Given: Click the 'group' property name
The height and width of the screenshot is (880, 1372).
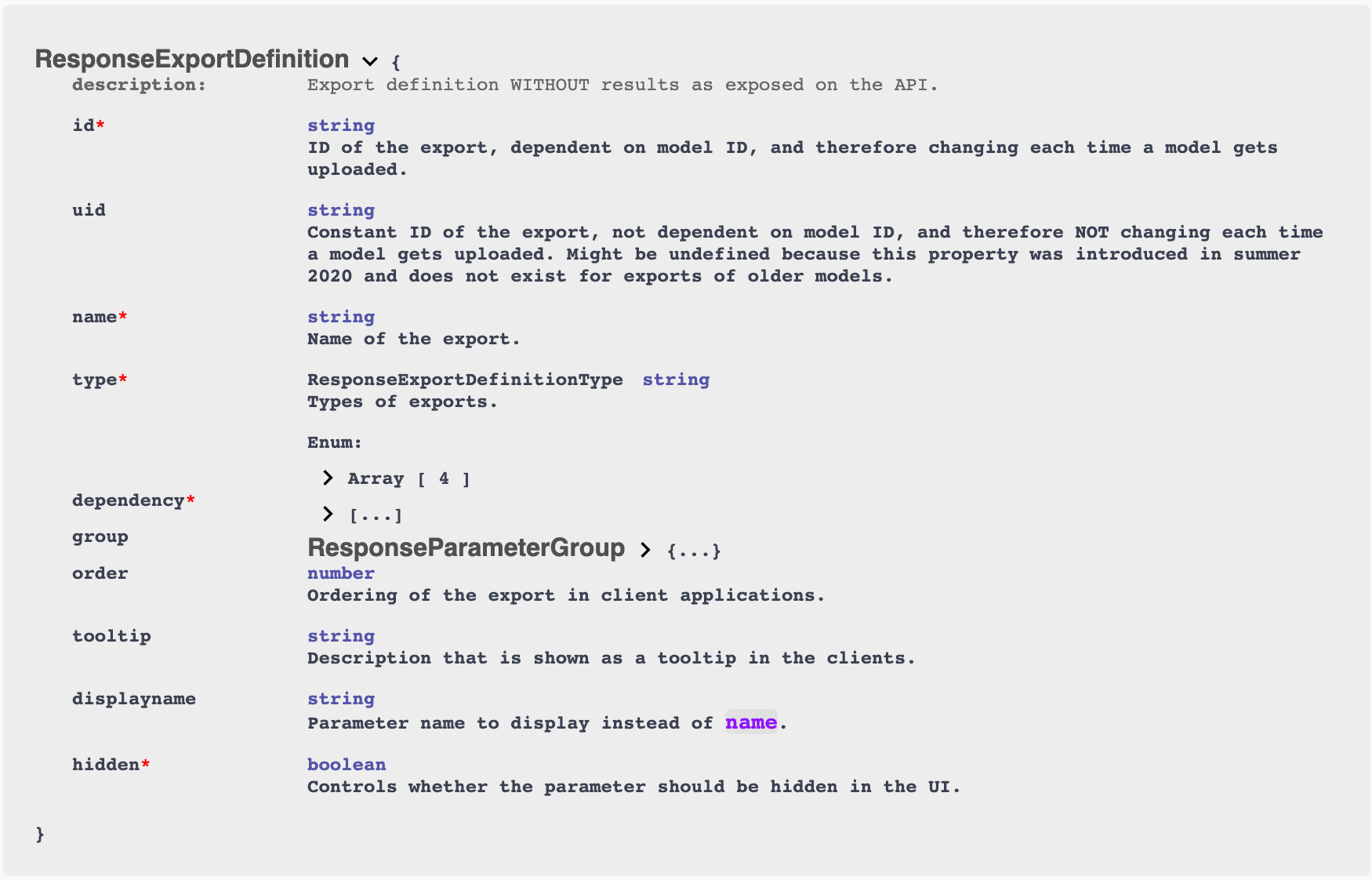Looking at the screenshot, I should tap(100, 537).
